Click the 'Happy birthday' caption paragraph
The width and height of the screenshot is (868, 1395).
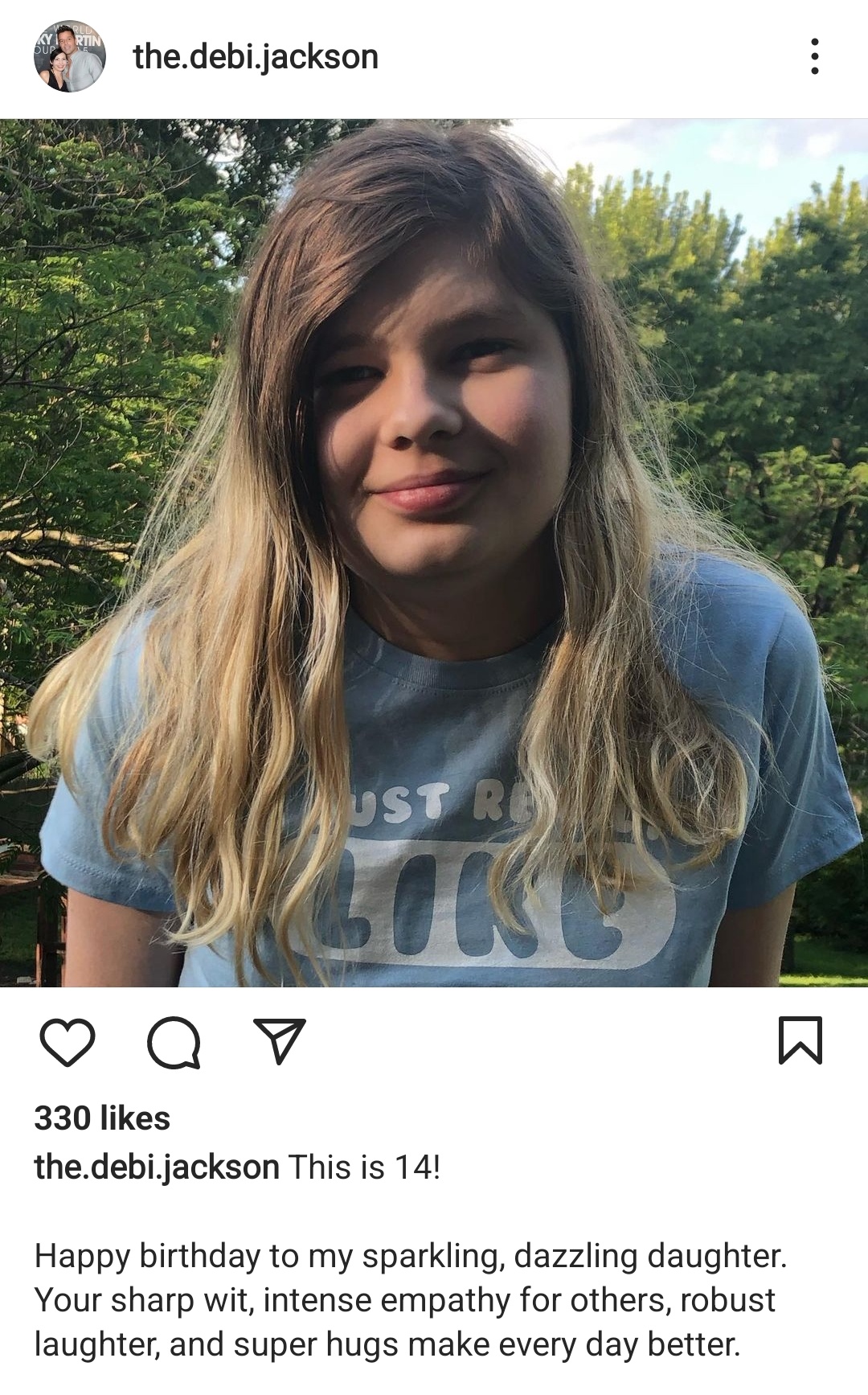(x=410, y=1300)
